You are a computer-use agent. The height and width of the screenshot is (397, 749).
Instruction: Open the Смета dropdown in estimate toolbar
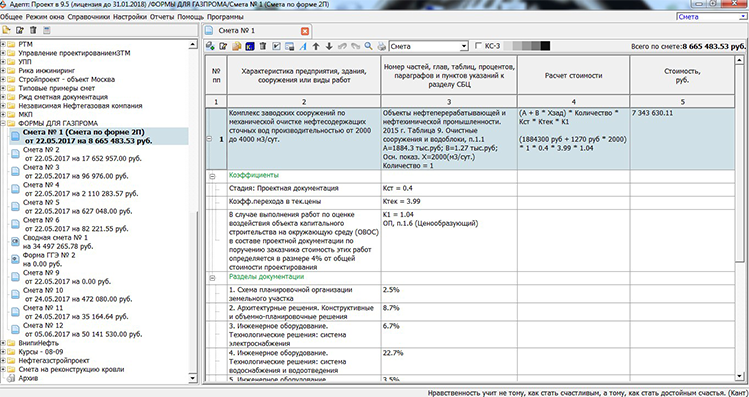tap(464, 46)
